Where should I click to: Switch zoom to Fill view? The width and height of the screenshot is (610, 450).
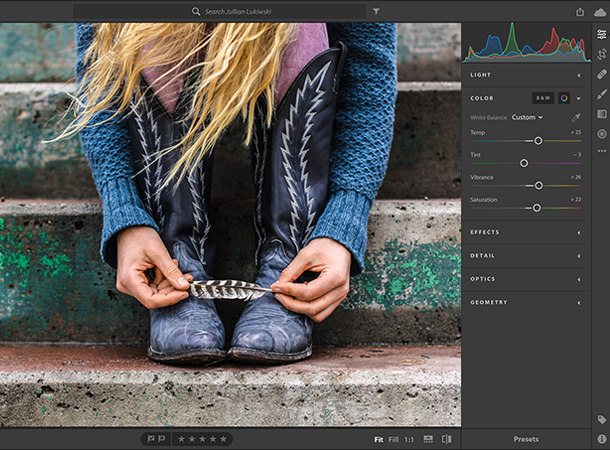point(393,439)
